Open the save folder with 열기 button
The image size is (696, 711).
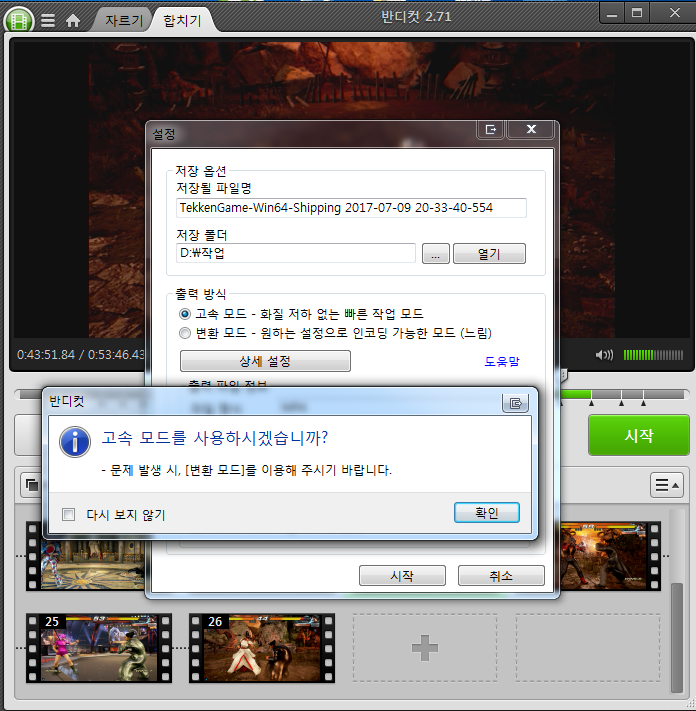[489, 253]
